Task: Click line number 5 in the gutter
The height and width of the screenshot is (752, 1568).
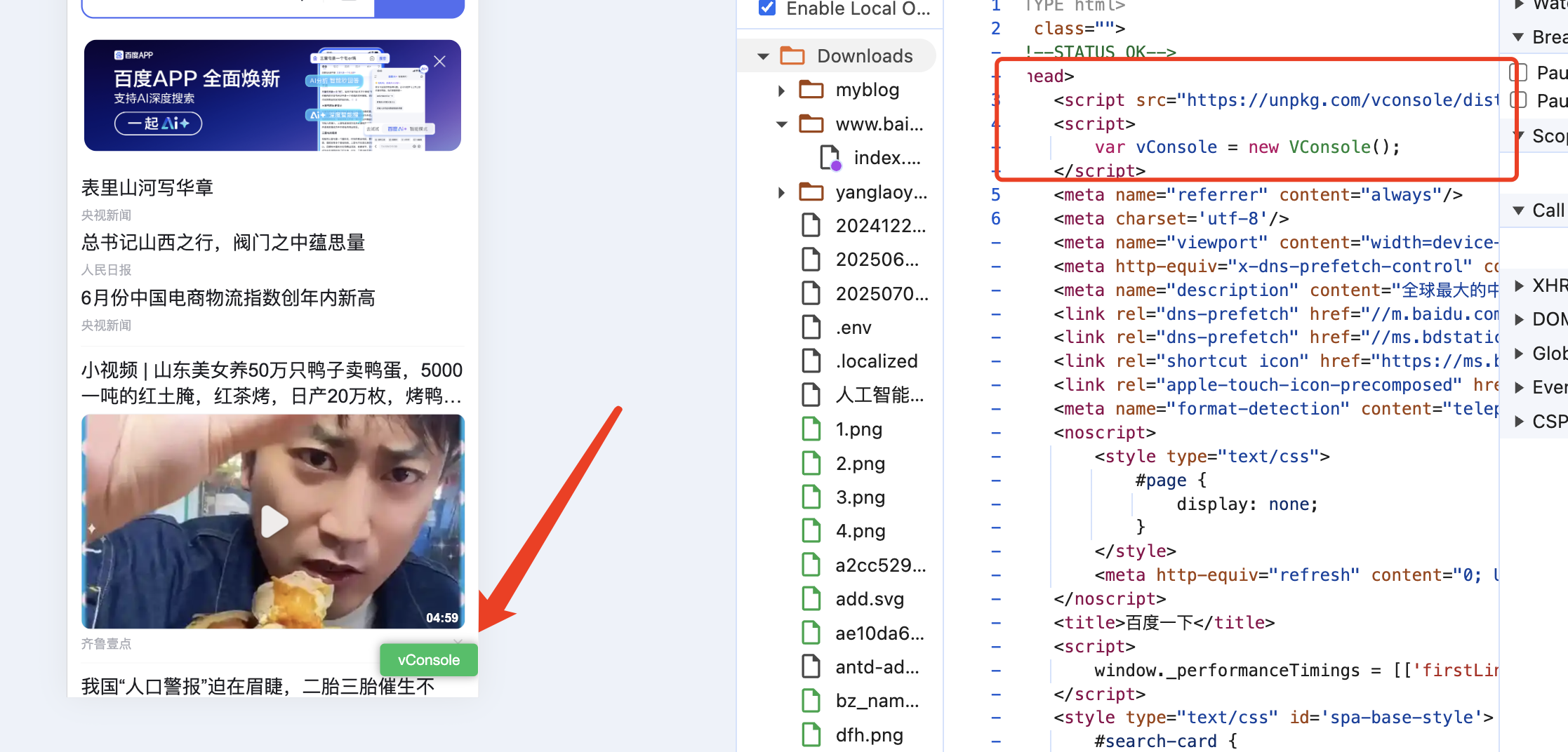Action: [995, 194]
